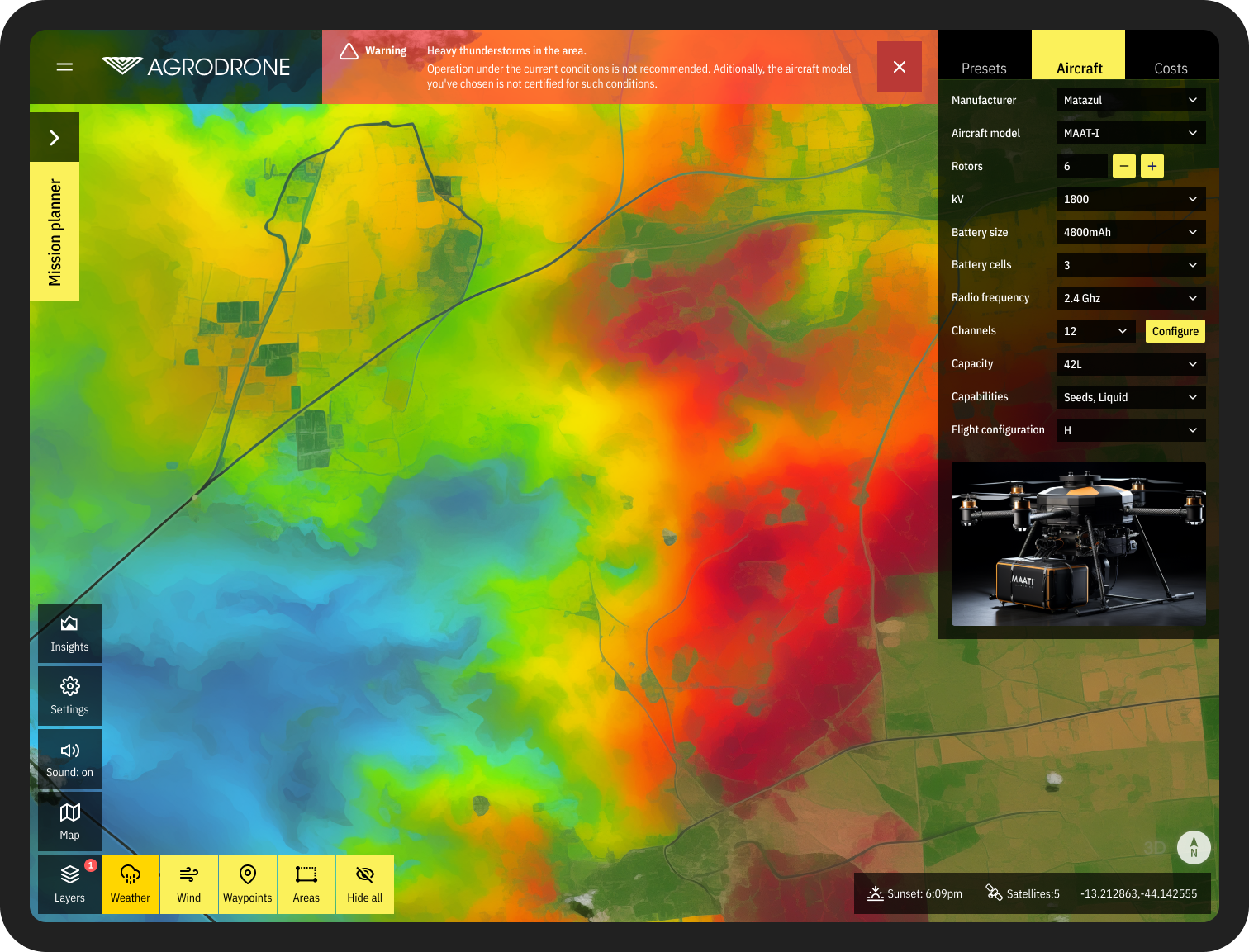1249x952 pixels.
Task: Toggle the Areas layer
Action: (306, 884)
